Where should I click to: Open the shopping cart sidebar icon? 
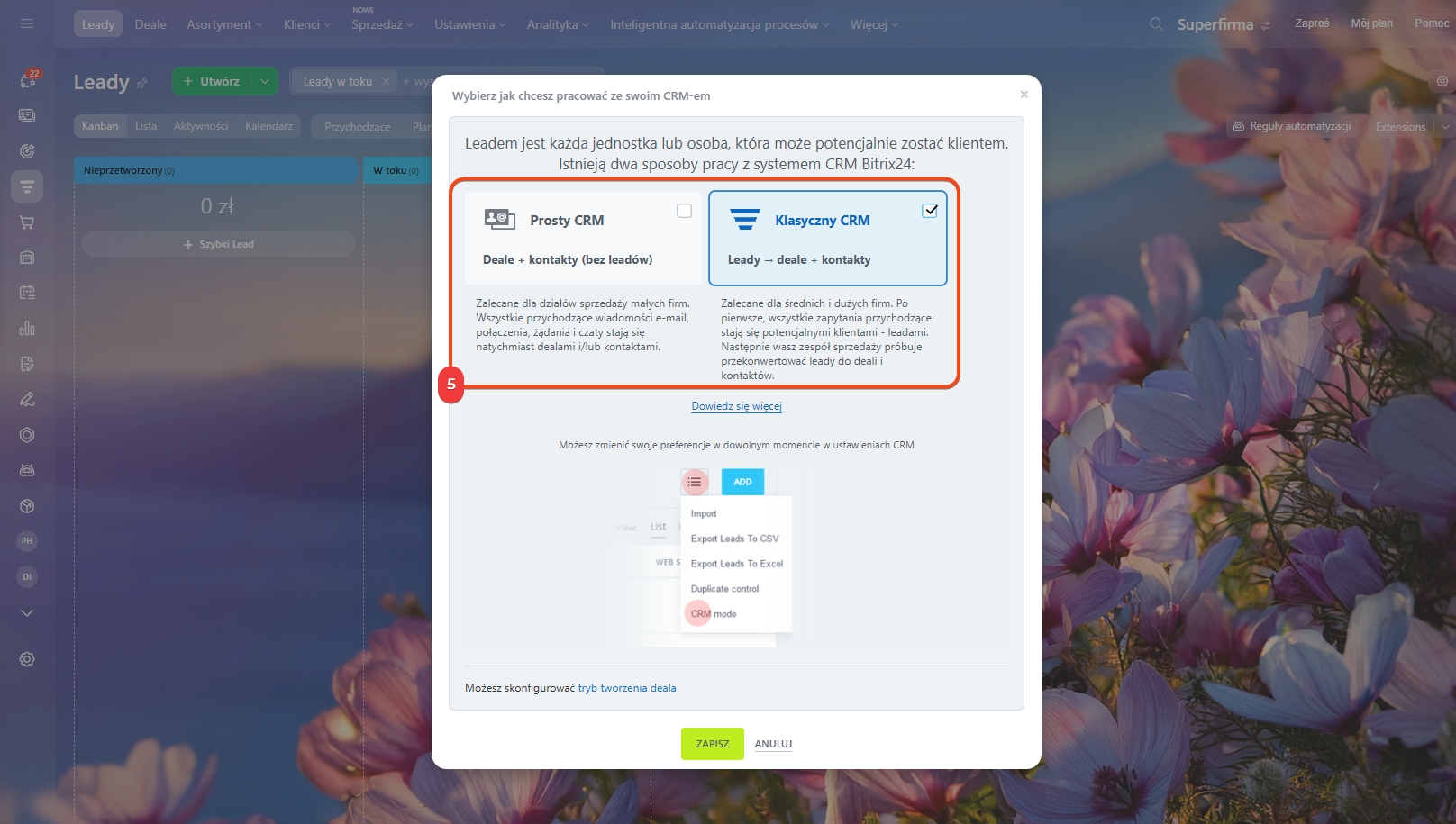coord(27,222)
